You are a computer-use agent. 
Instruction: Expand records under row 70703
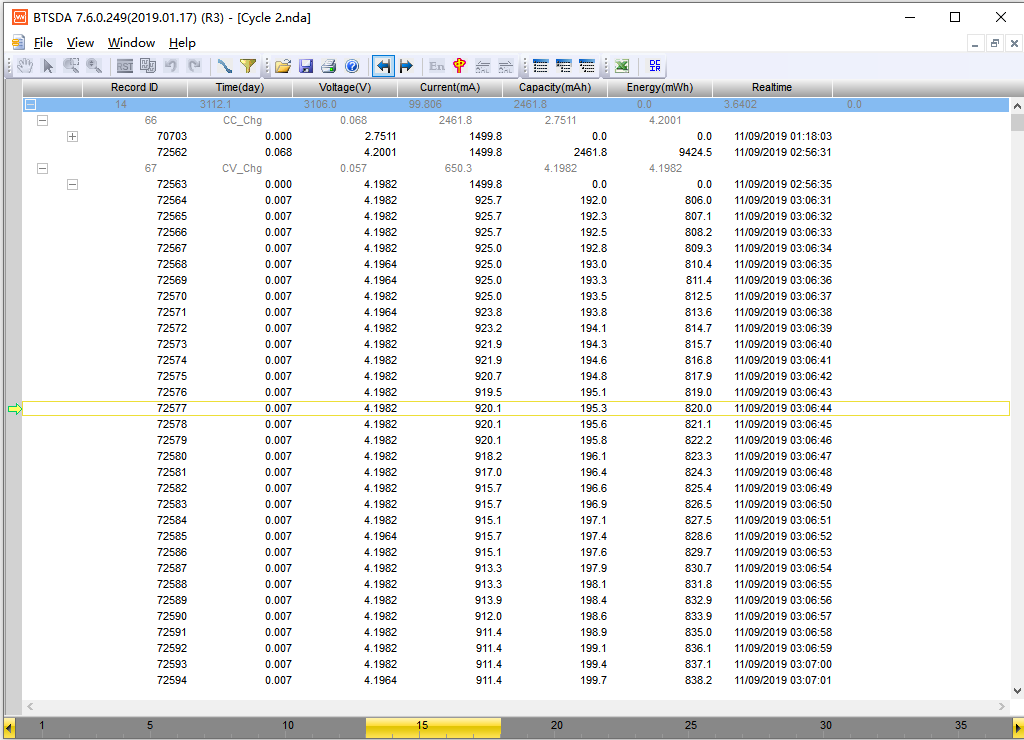click(72, 137)
